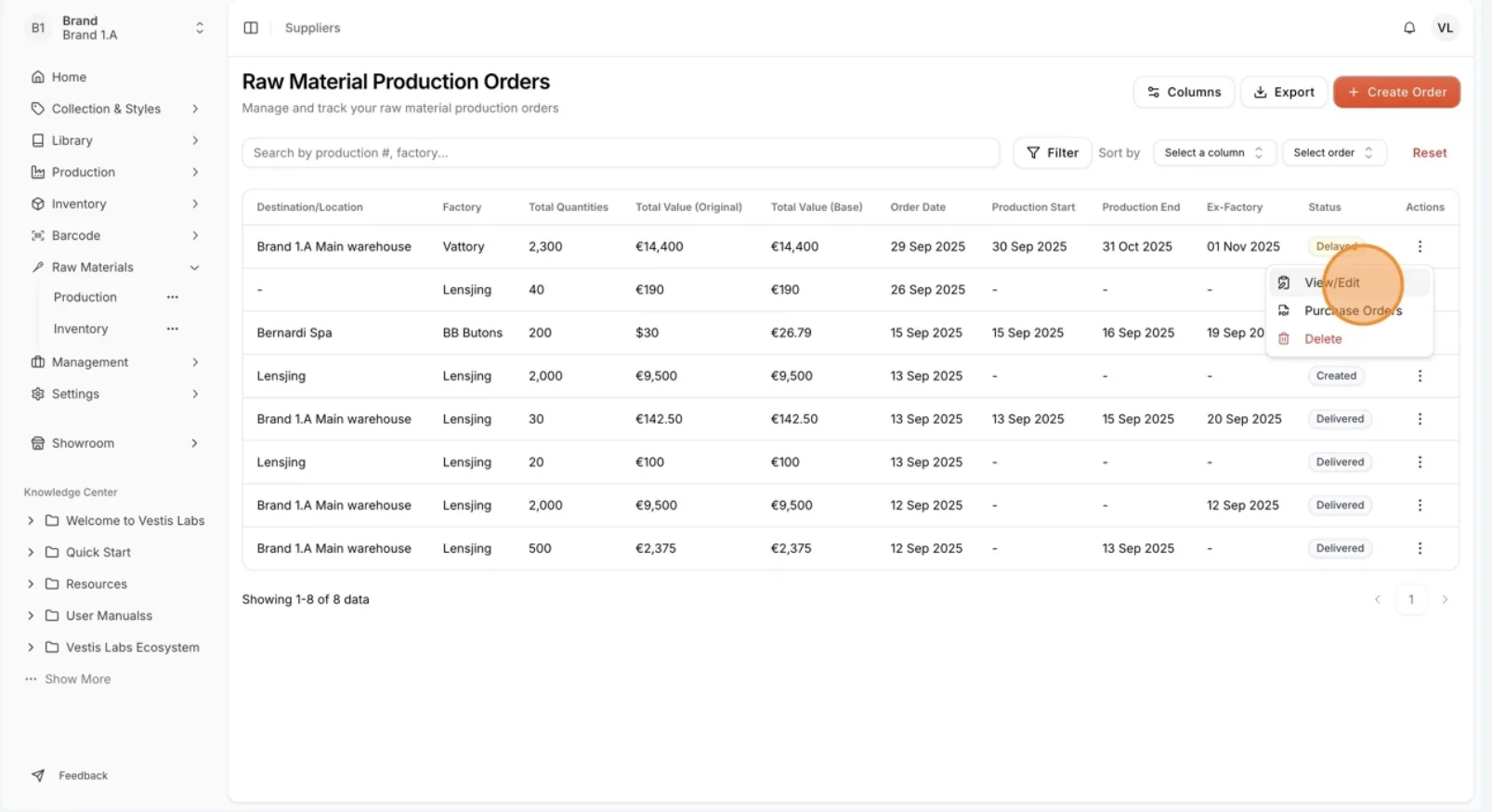Go to the next page arrow
Screen dimensions: 1492x812
(x=1445, y=599)
